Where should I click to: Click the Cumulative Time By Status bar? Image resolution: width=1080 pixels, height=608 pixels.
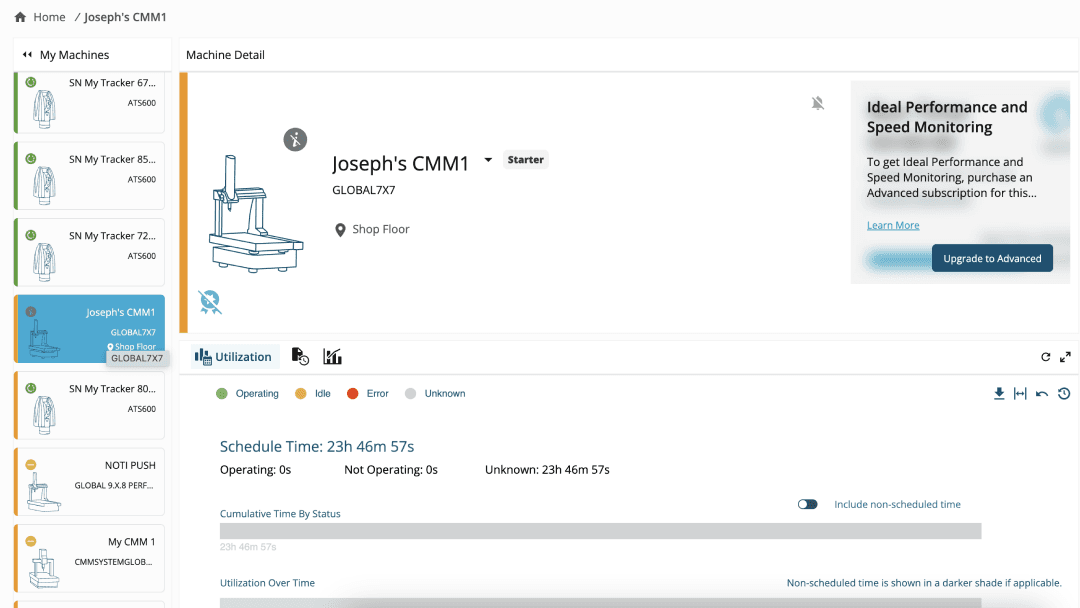(600, 531)
